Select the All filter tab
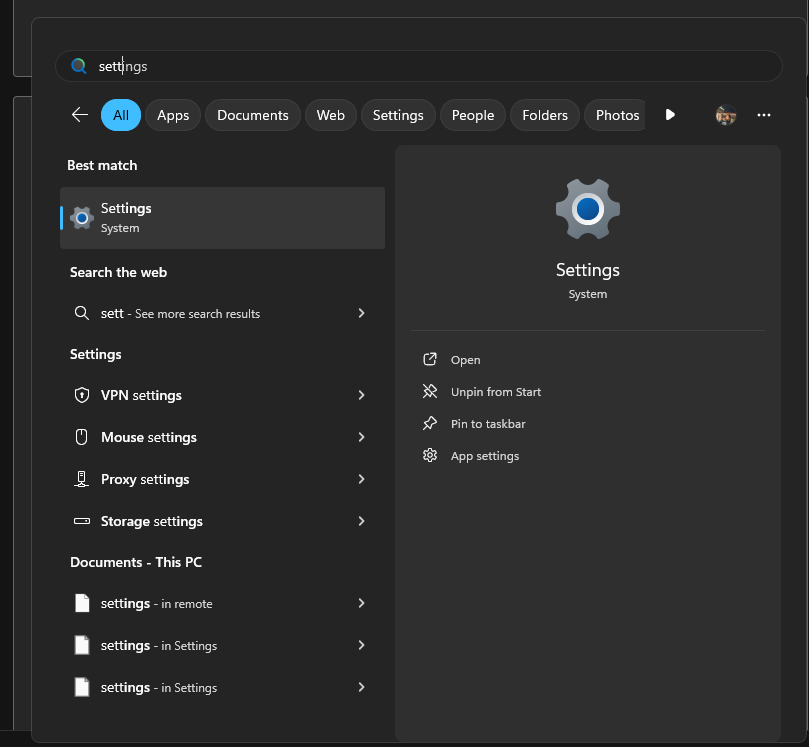809x747 pixels. coord(121,115)
